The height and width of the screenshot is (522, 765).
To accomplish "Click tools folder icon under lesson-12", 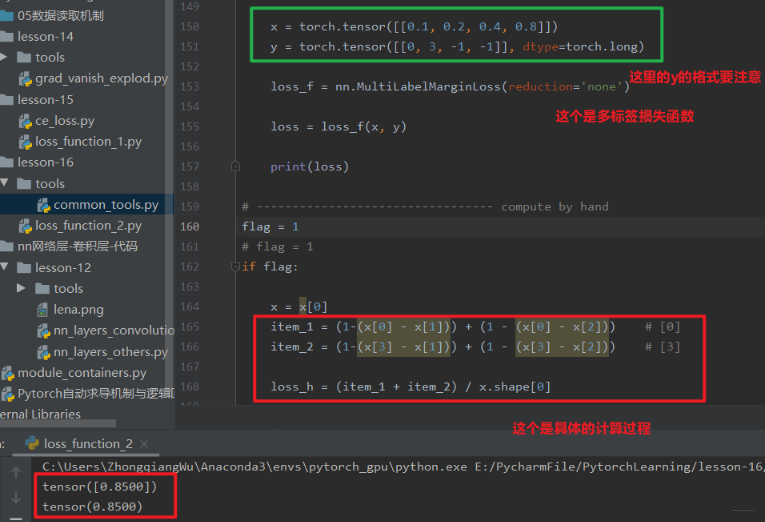I will [x=42, y=289].
